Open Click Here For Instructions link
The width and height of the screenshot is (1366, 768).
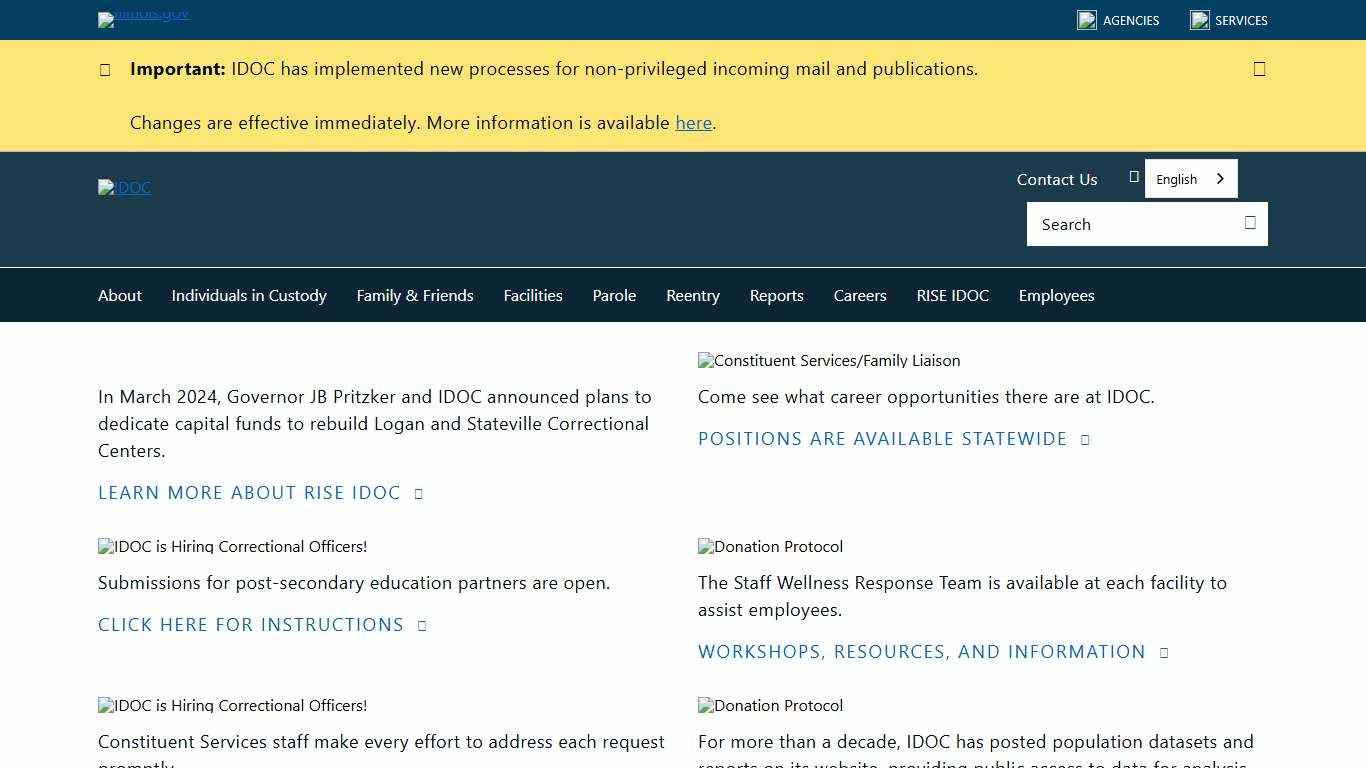click(251, 625)
